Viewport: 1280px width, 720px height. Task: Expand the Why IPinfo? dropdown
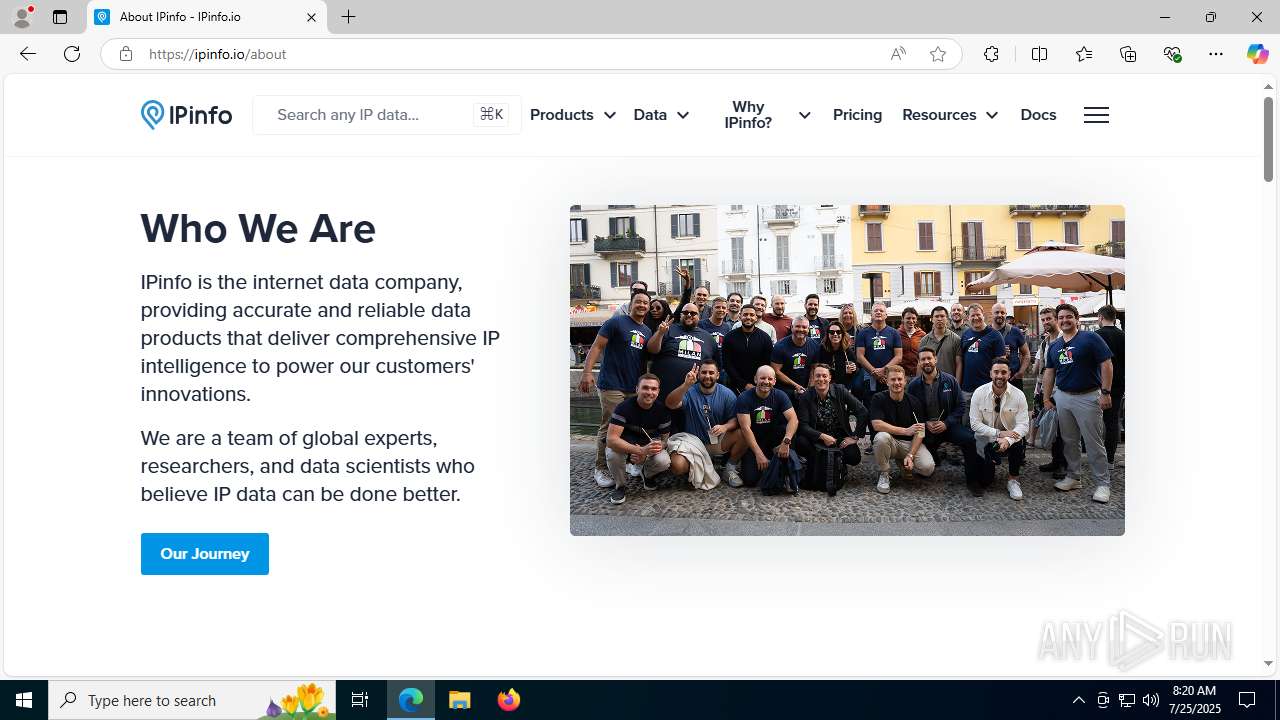(x=768, y=115)
